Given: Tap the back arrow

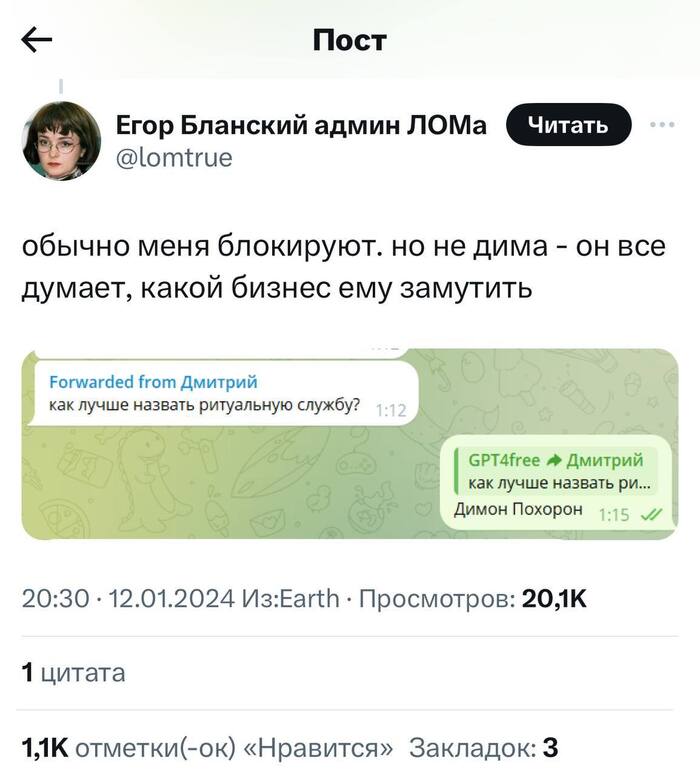Looking at the screenshot, I should 37,40.
